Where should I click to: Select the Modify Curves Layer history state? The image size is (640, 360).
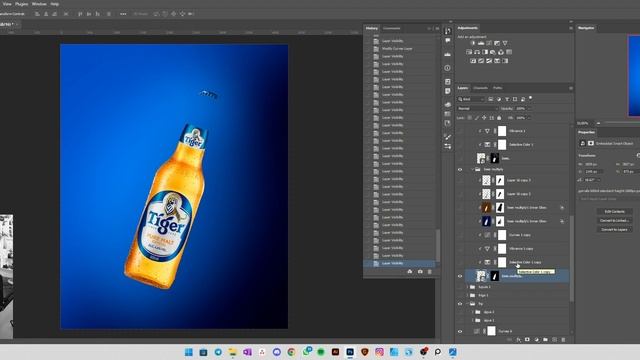(x=401, y=49)
